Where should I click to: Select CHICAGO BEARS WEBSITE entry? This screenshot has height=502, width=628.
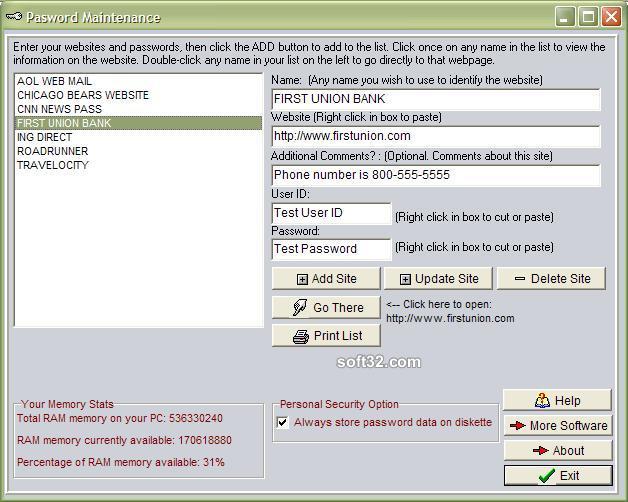(x=138, y=95)
